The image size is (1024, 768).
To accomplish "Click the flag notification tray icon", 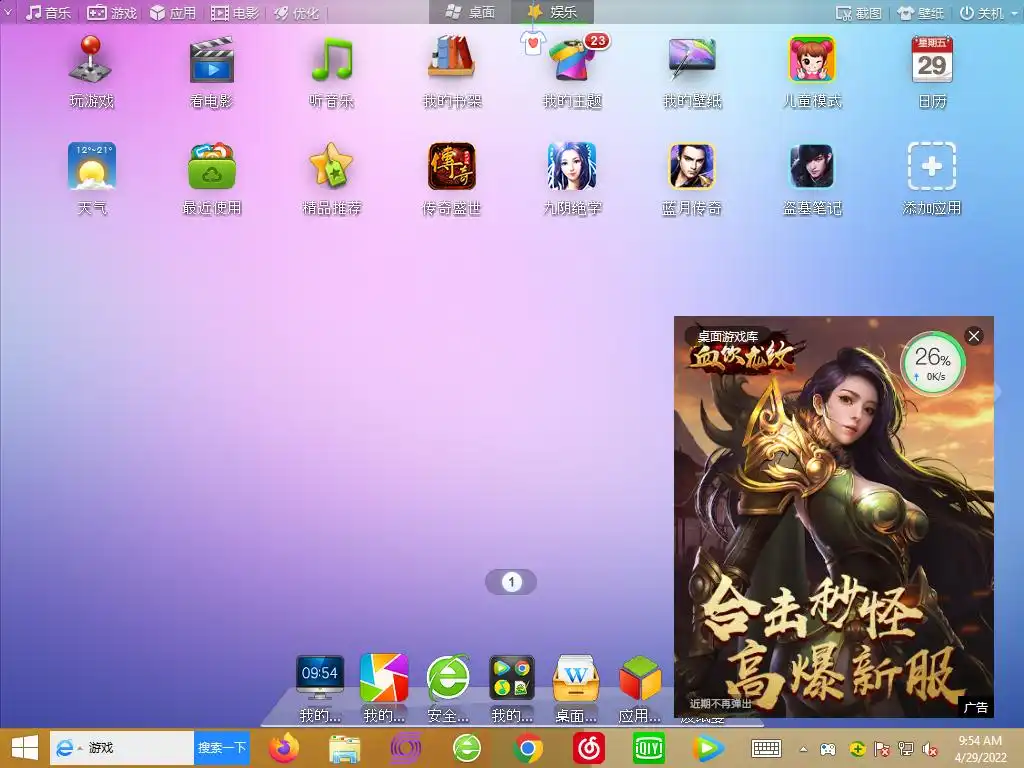I will (x=881, y=749).
